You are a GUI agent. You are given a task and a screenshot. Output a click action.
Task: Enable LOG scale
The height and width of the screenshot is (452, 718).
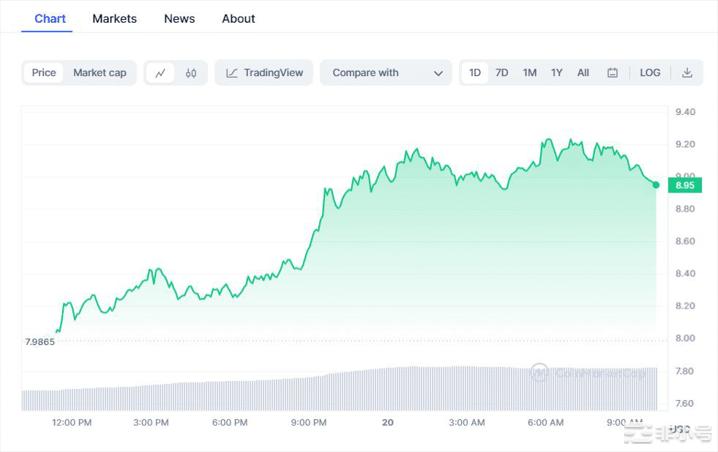[650, 73]
